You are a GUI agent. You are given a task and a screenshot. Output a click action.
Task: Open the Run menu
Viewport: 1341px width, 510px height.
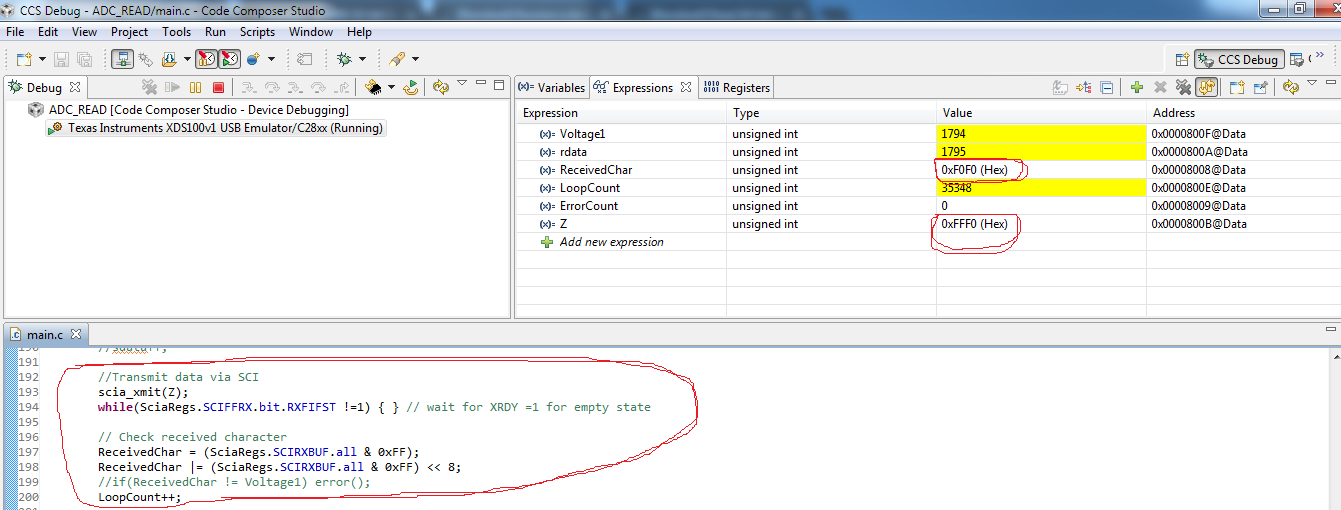point(215,31)
